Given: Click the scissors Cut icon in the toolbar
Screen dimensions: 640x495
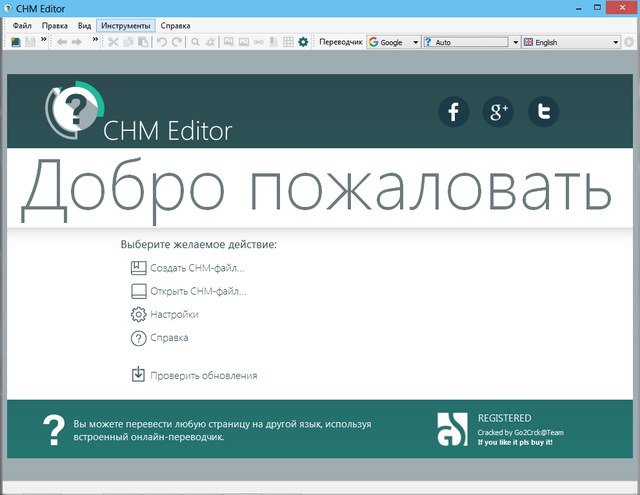Looking at the screenshot, I should (113, 42).
